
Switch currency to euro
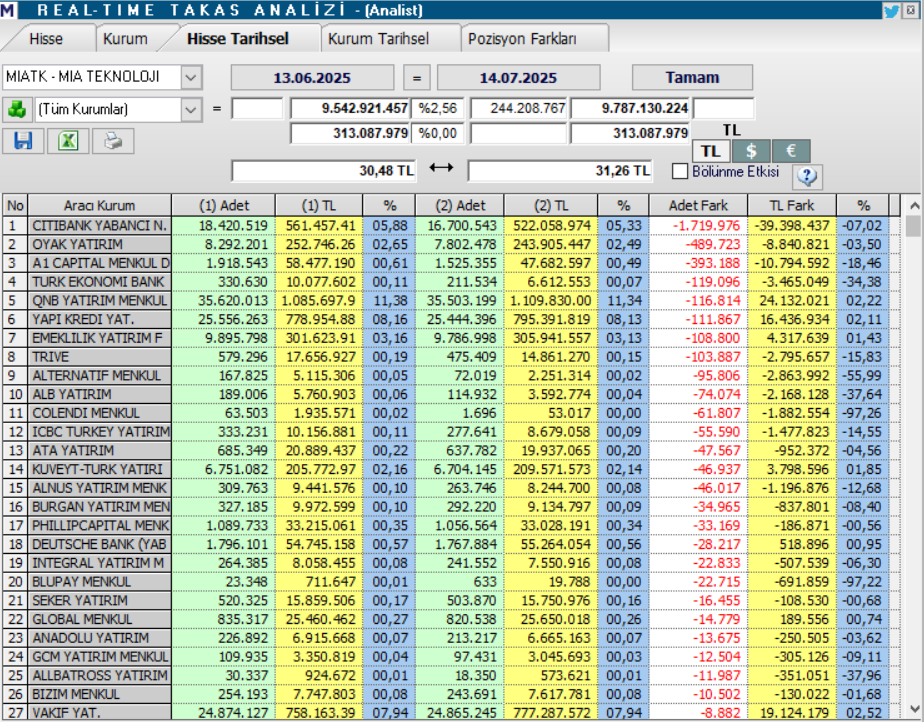[791, 151]
